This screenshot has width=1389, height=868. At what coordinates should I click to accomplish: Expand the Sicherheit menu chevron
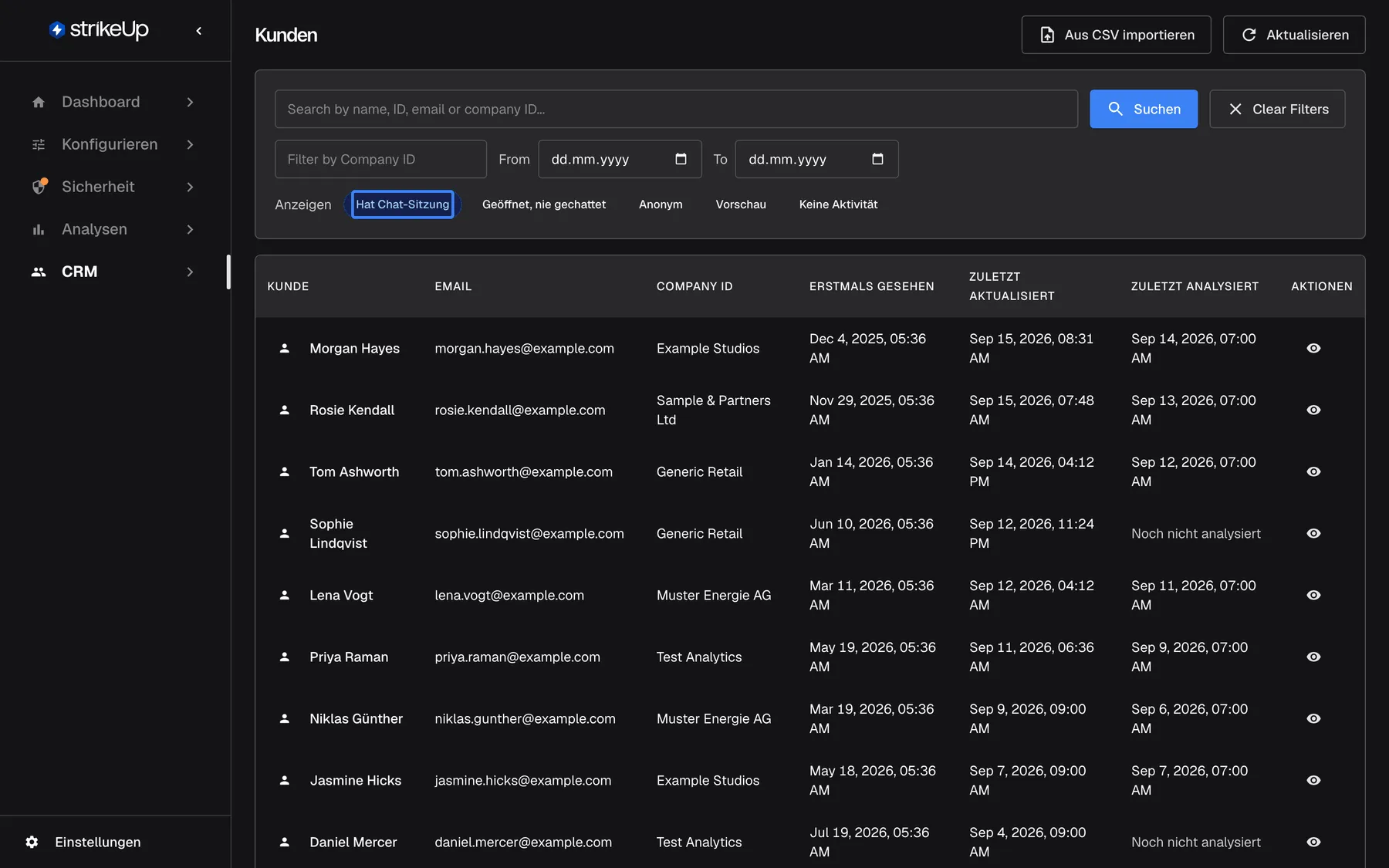[x=190, y=187]
